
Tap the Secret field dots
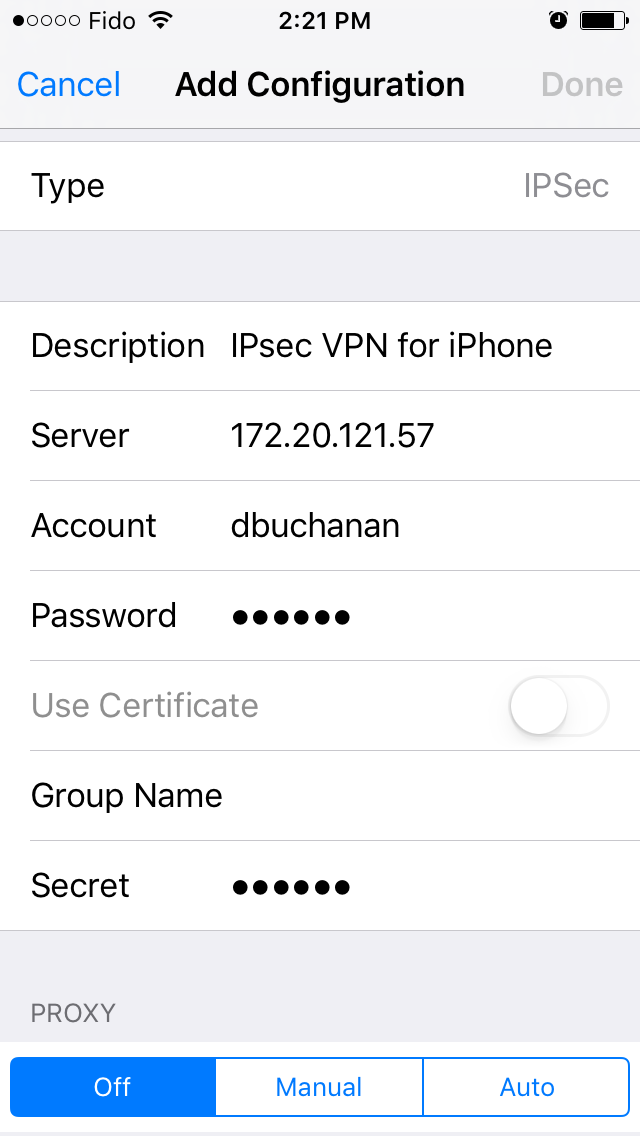tap(291, 887)
